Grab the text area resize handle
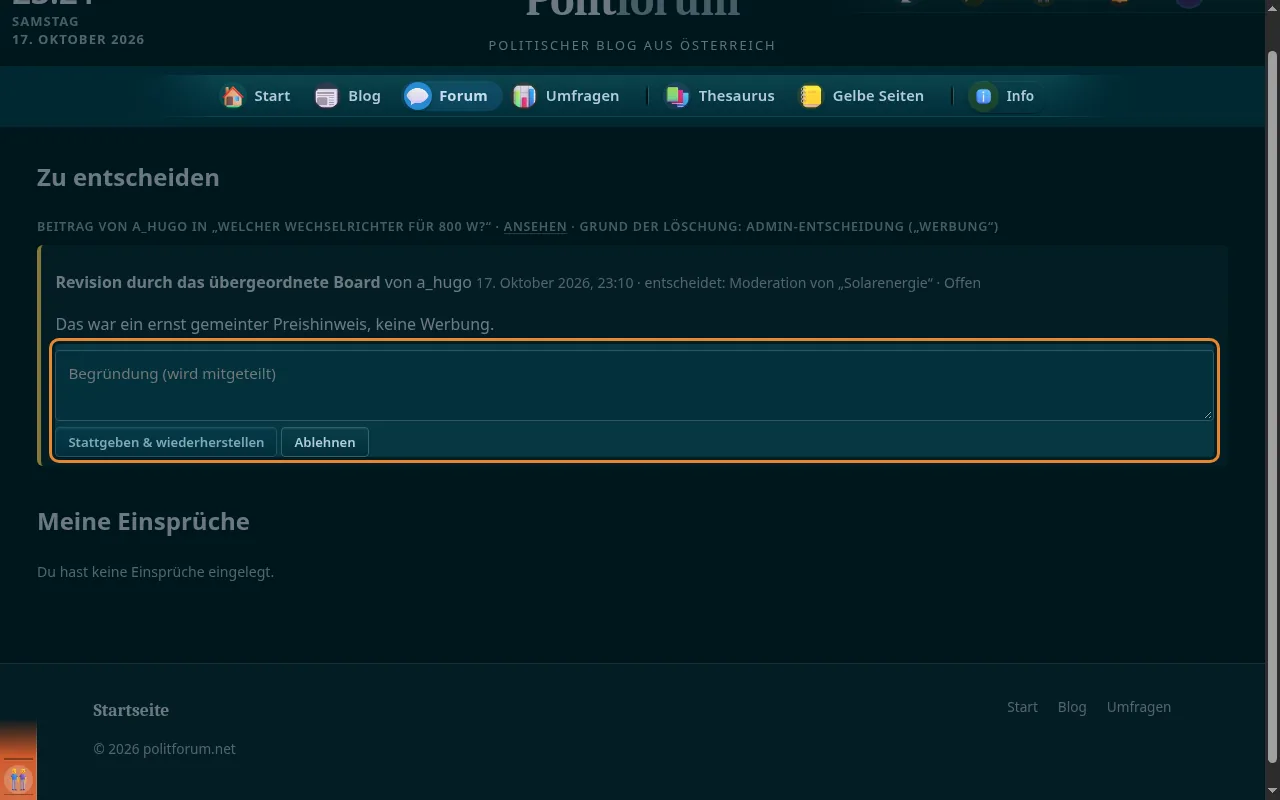 (x=1206, y=414)
